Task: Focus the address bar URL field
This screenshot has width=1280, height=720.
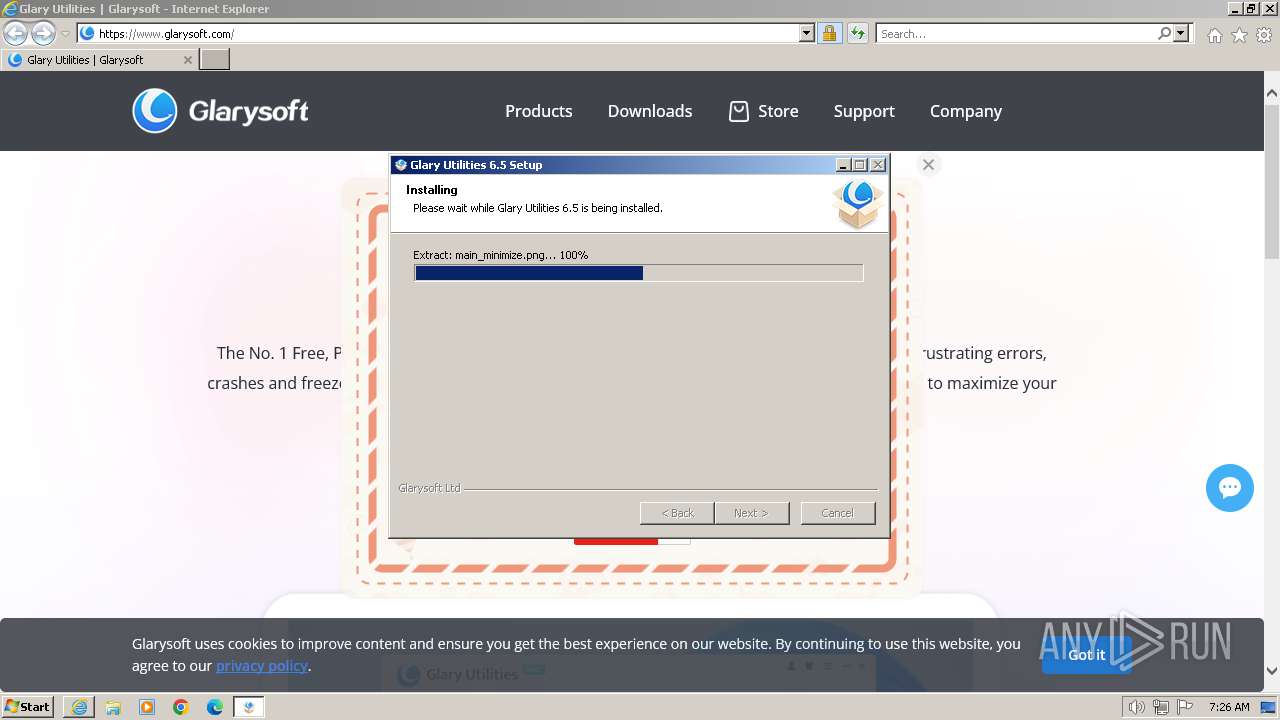Action: pyautogui.click(x=446, y=33)
